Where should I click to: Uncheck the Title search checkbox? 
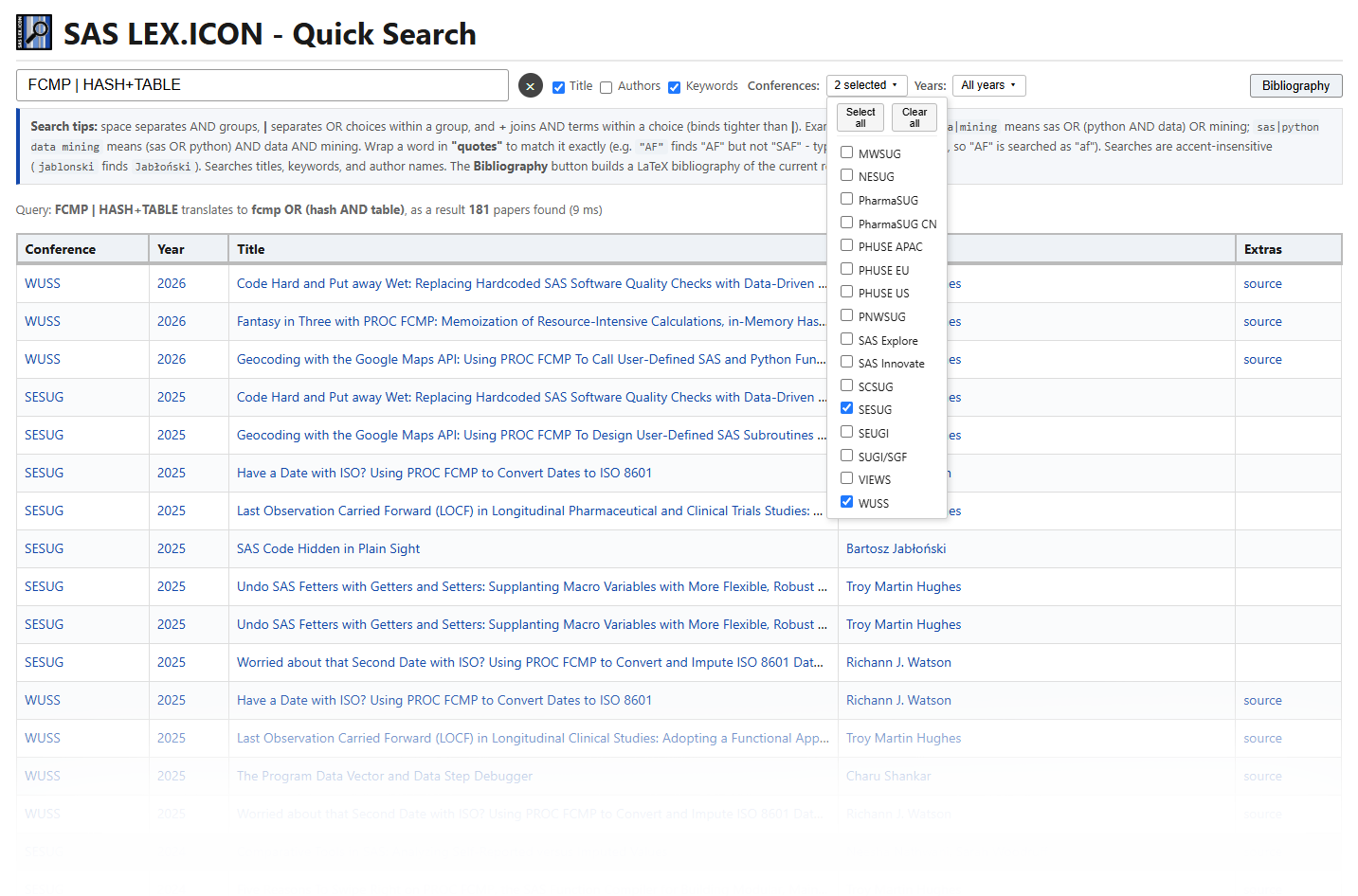559,87
